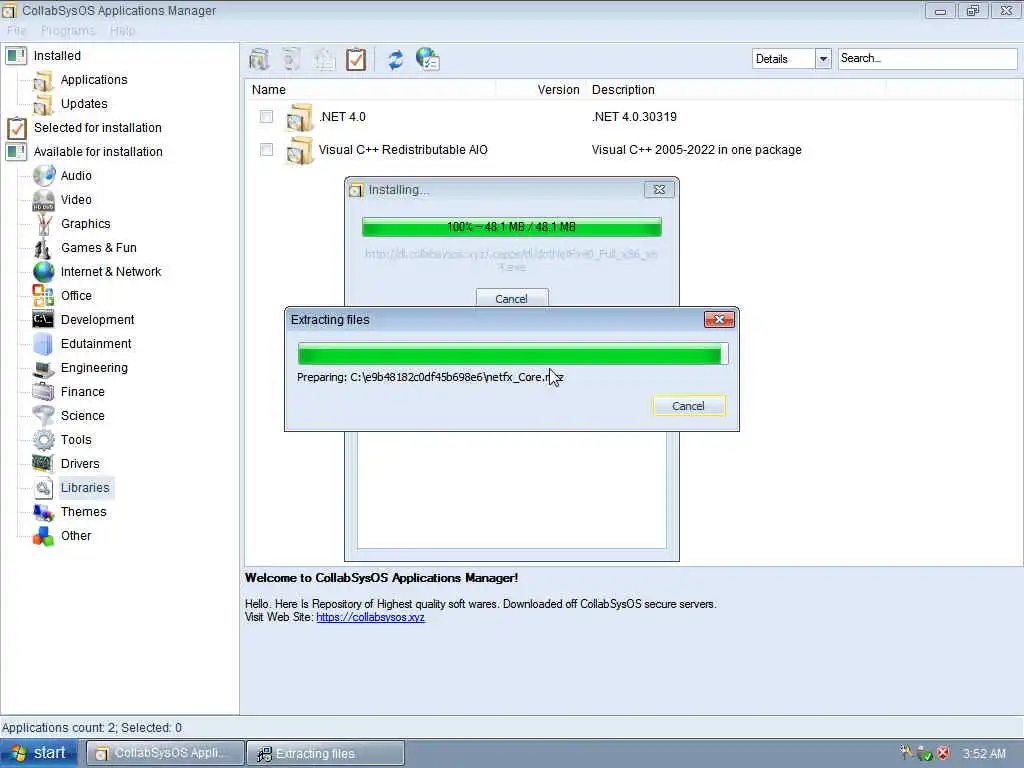Select the Drivers category

coord(80,464)
